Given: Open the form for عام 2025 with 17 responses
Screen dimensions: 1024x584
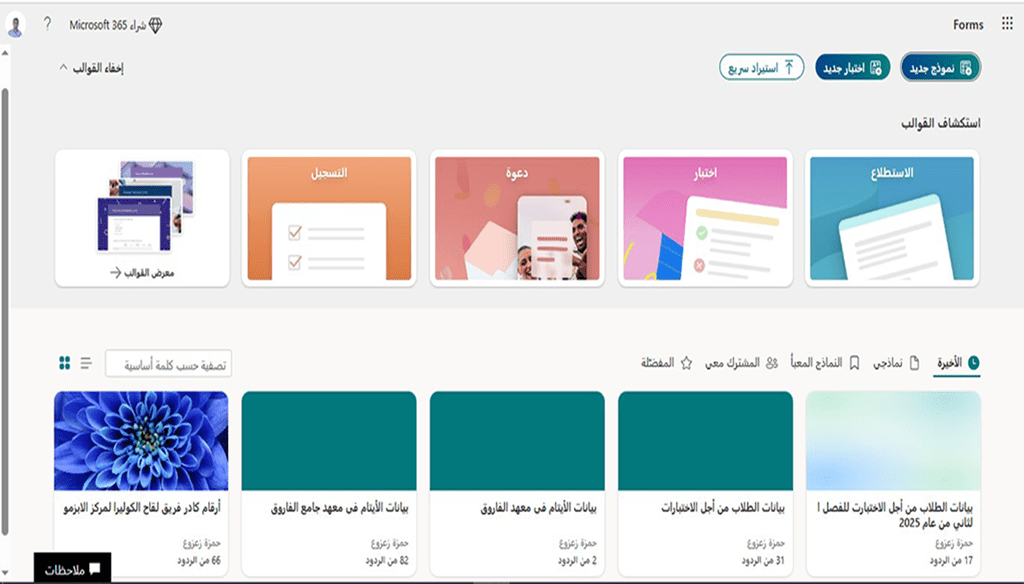Looking at the screenshot, I should tap(893, 483).
